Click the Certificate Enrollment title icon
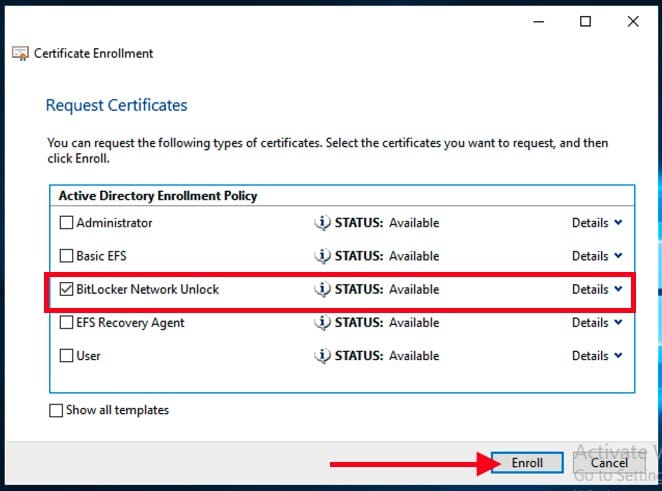This screenshot has height=491, width=662. click(x=20, y=53)
